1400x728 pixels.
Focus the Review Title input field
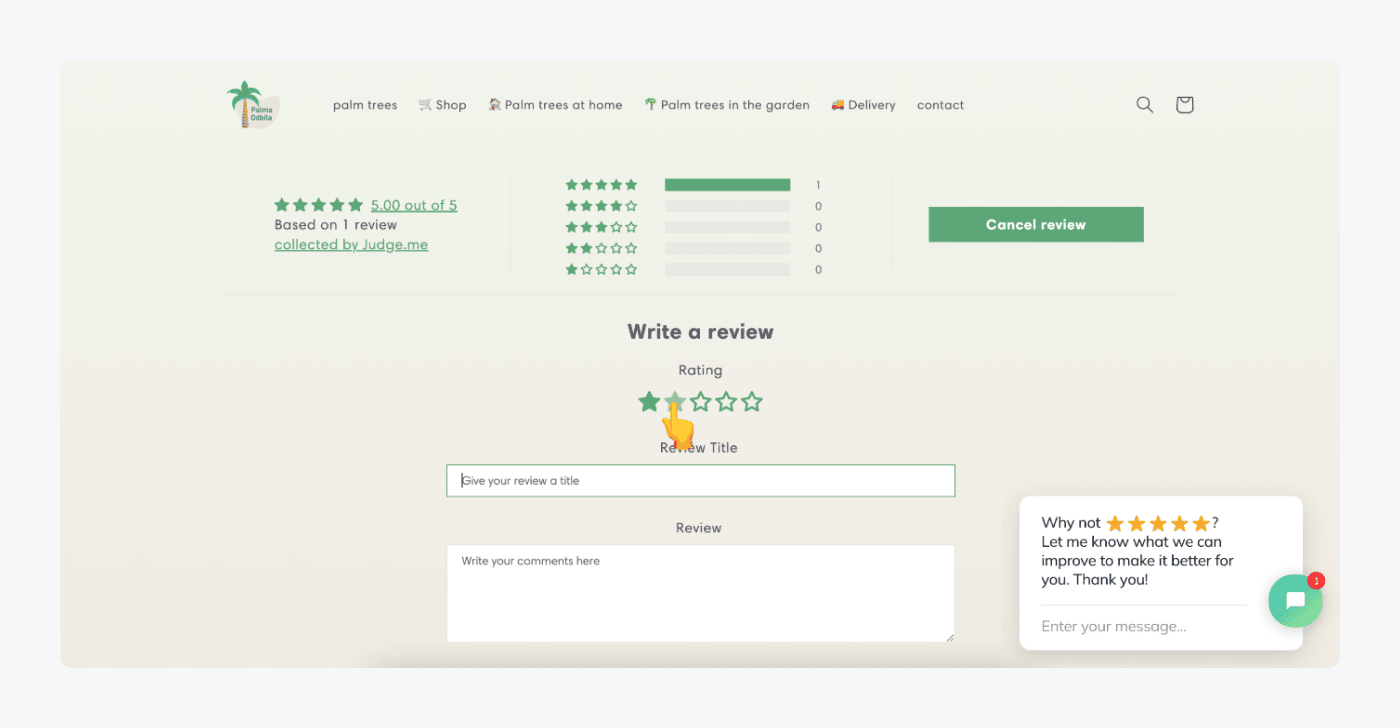[x=700, y=481]
